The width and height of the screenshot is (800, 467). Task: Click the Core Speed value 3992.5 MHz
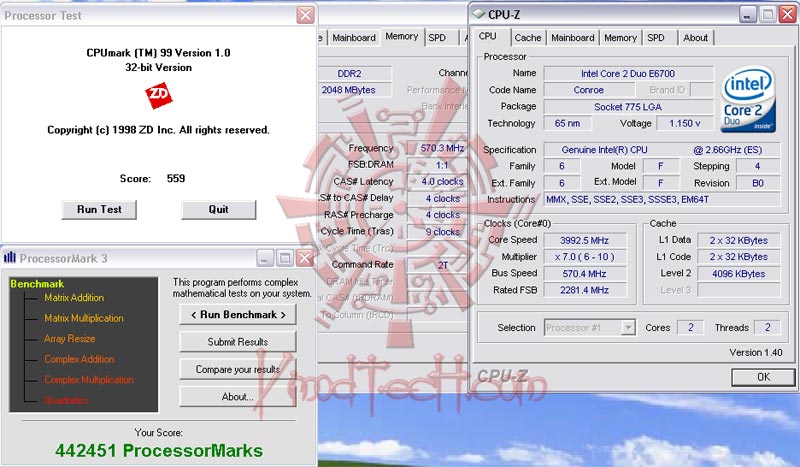coord(585,240)
